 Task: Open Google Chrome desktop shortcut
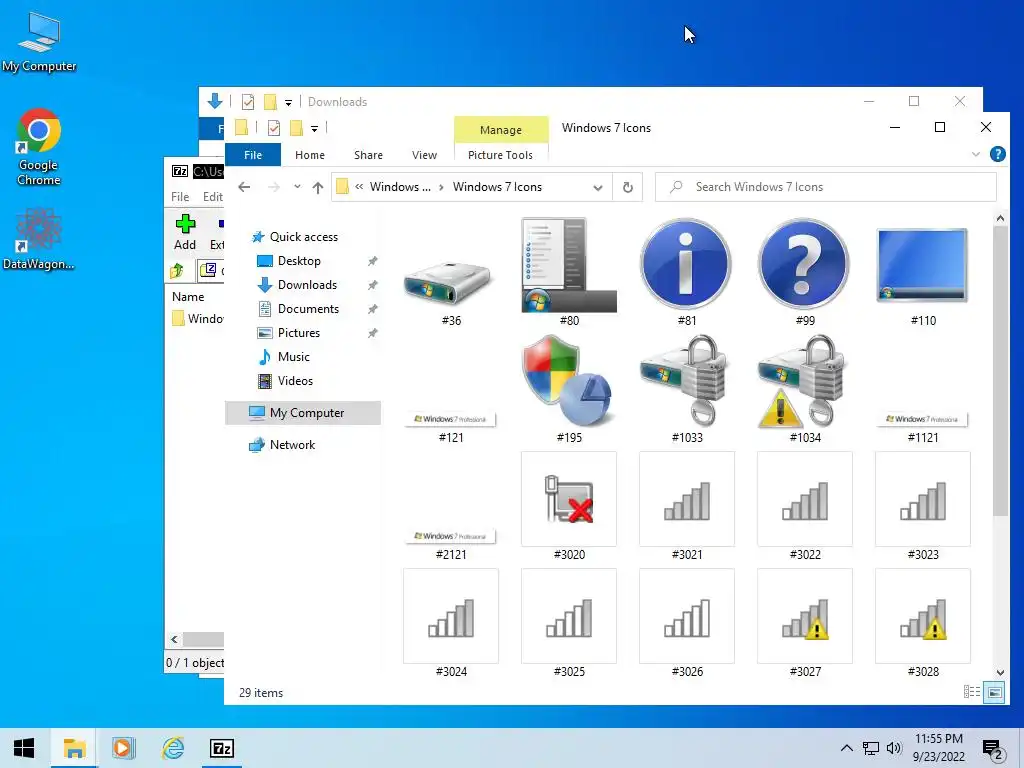[39, 148]
